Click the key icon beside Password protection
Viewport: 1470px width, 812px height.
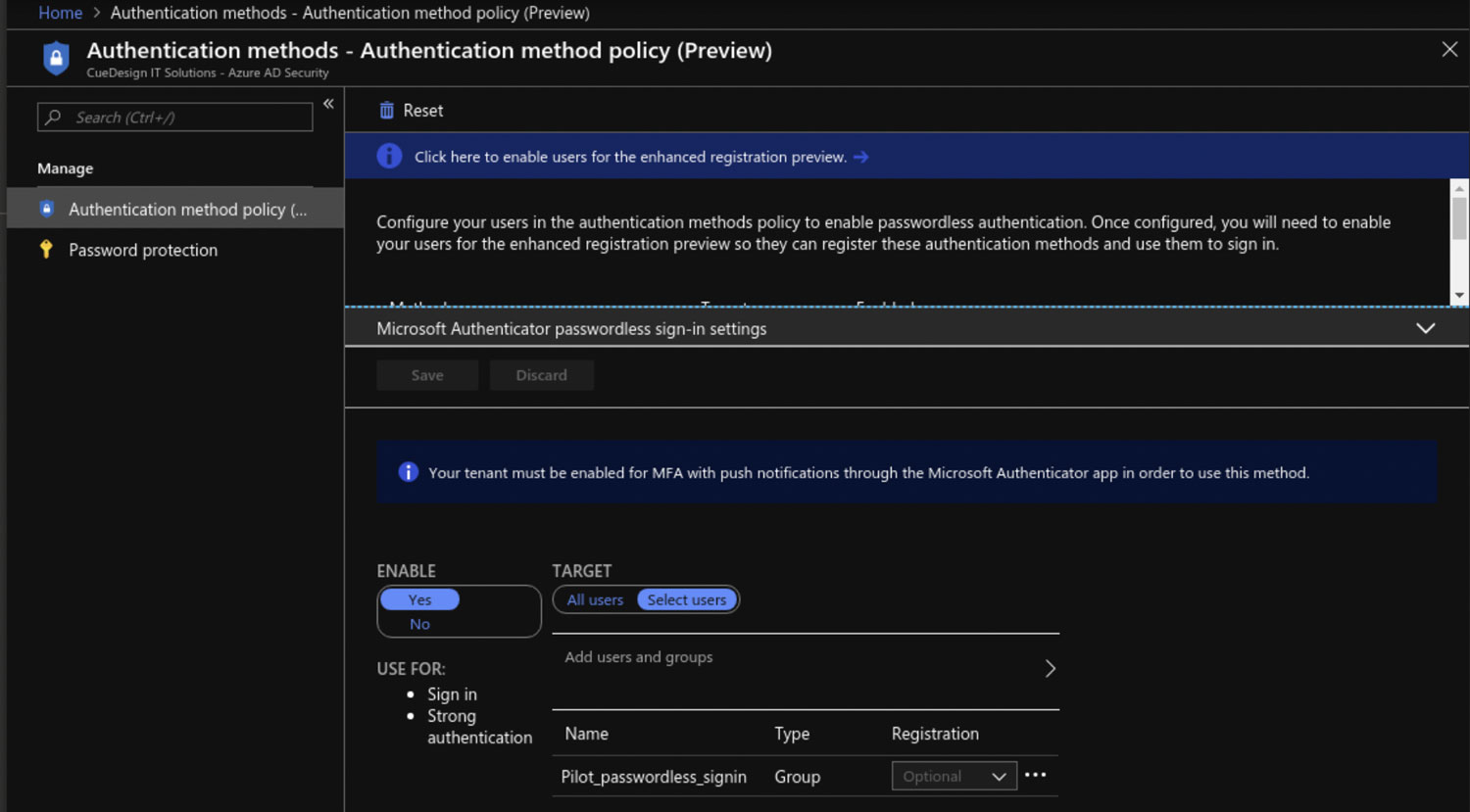tap(46, 249)
